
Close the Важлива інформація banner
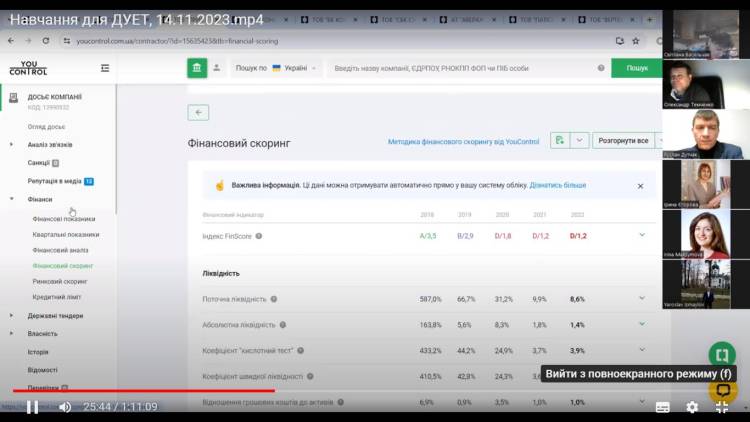coord(640,186)
